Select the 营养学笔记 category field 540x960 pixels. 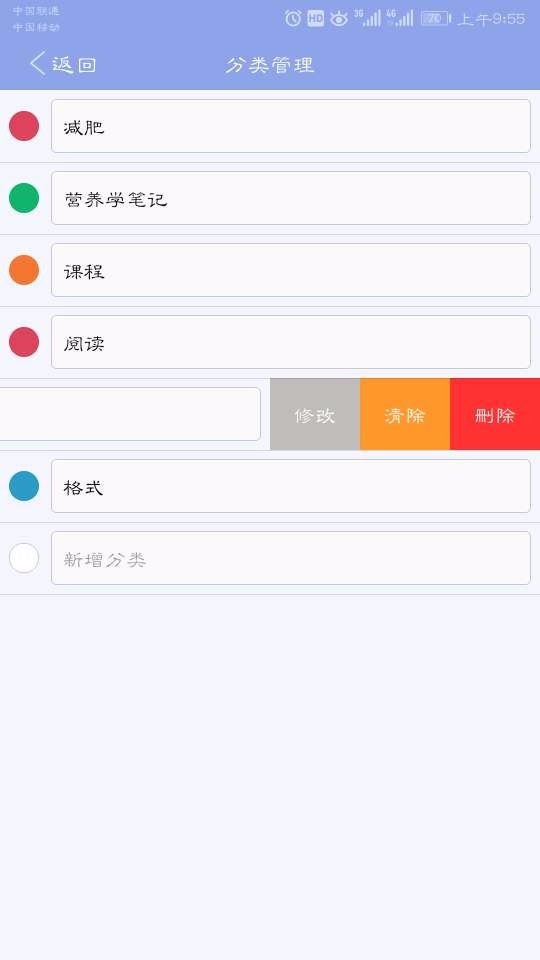[291, 198]
